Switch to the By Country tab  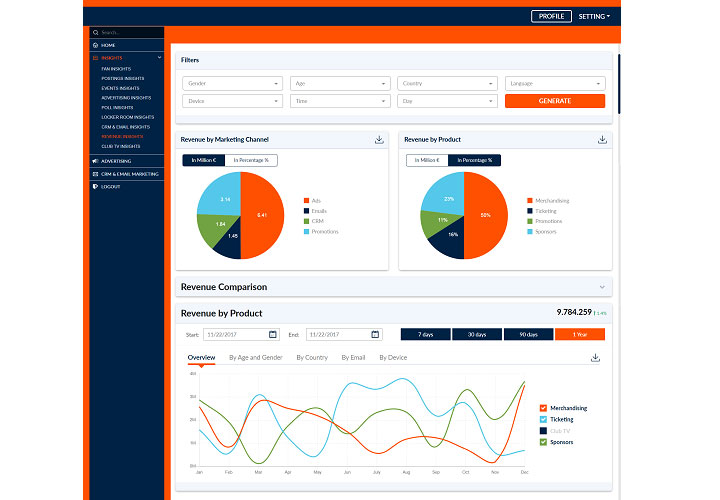tap(312, 357)
